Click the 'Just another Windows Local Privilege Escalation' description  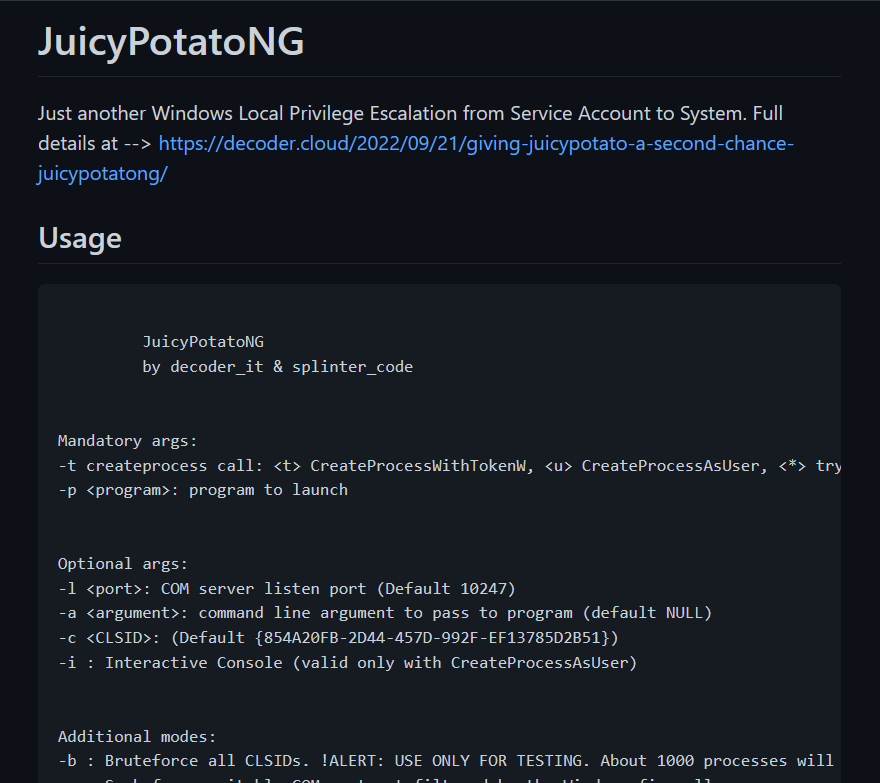410,129
